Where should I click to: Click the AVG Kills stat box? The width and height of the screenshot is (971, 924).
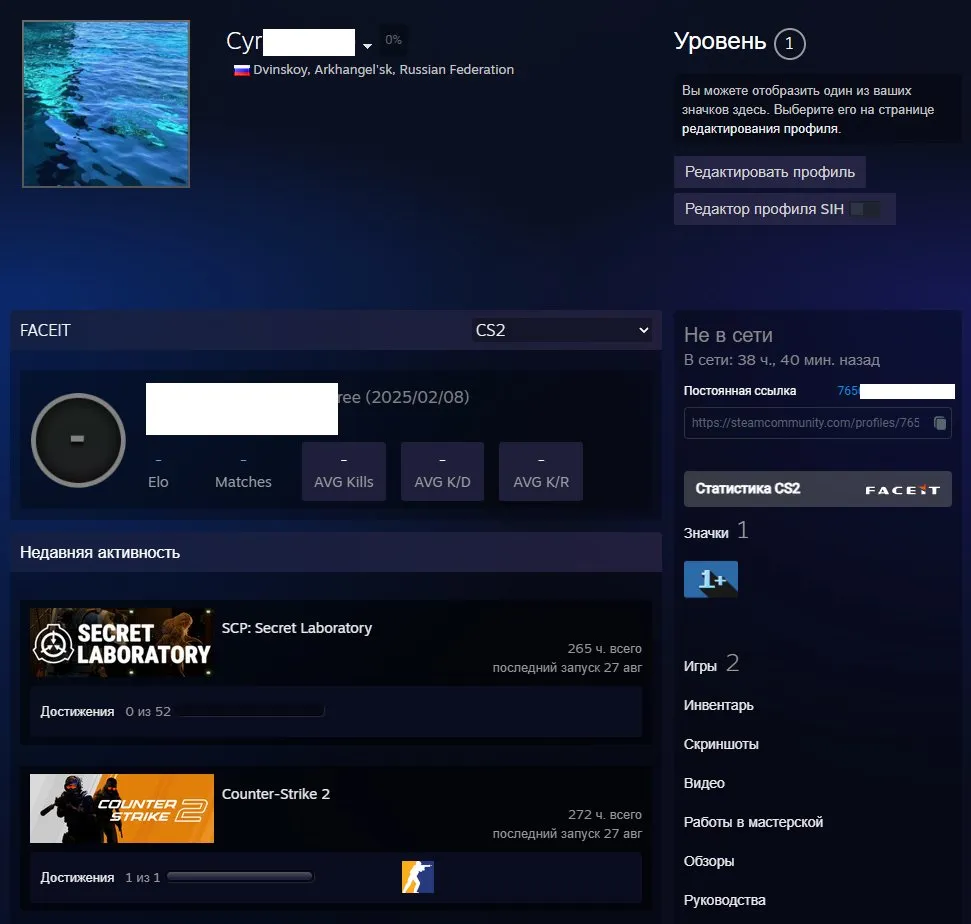344,471
